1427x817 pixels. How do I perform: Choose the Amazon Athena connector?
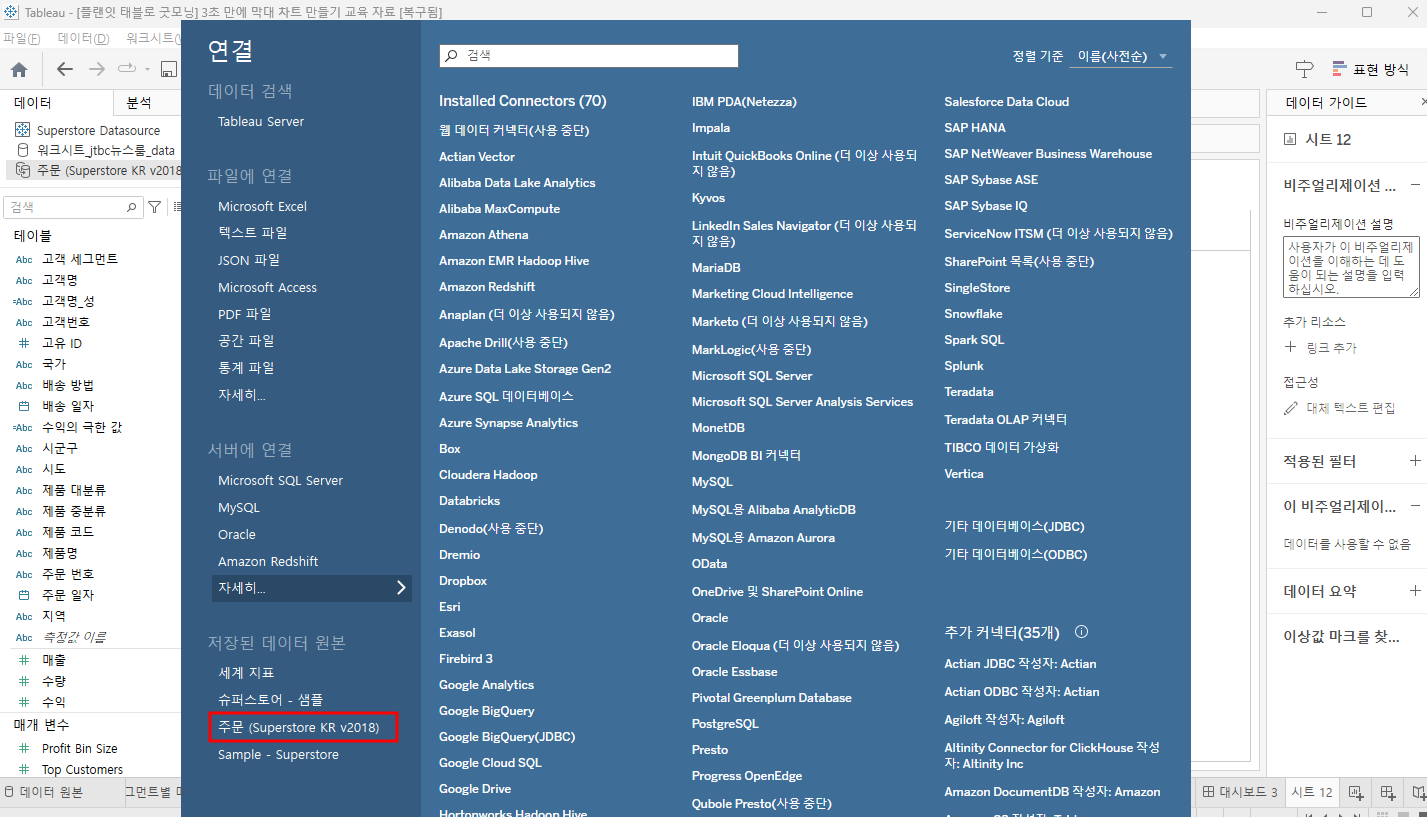click(x=483, y=234)
